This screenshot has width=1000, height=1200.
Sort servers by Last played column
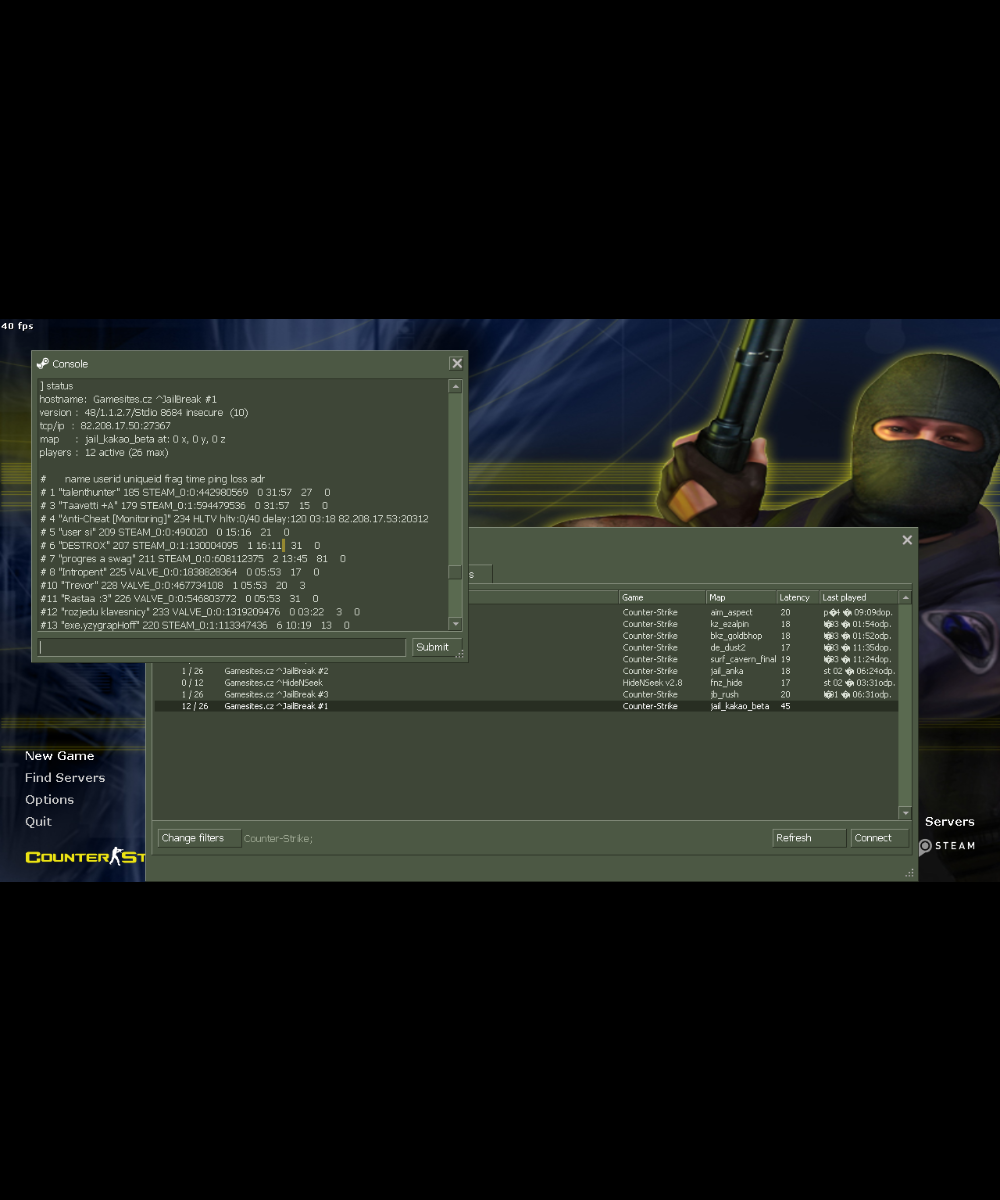click(x=858, y=597)
